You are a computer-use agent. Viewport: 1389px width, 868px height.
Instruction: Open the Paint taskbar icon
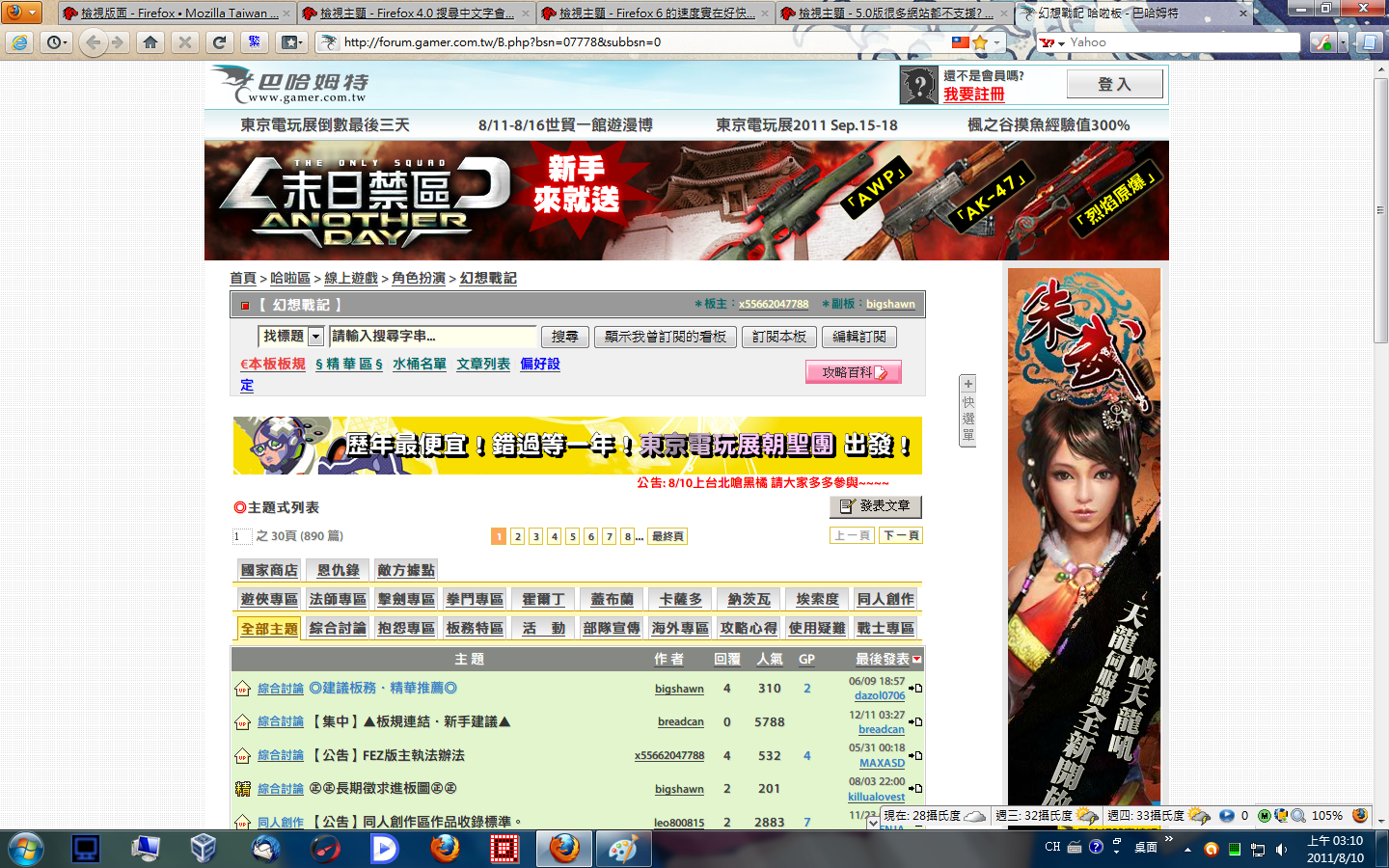pos(623,849)
